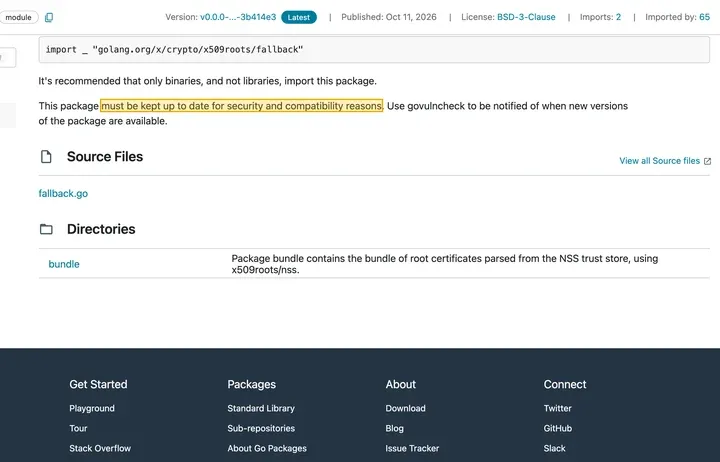The image size is (720, 462).
Task: Open the bundle directory
Action: click(x=64, y=264)
